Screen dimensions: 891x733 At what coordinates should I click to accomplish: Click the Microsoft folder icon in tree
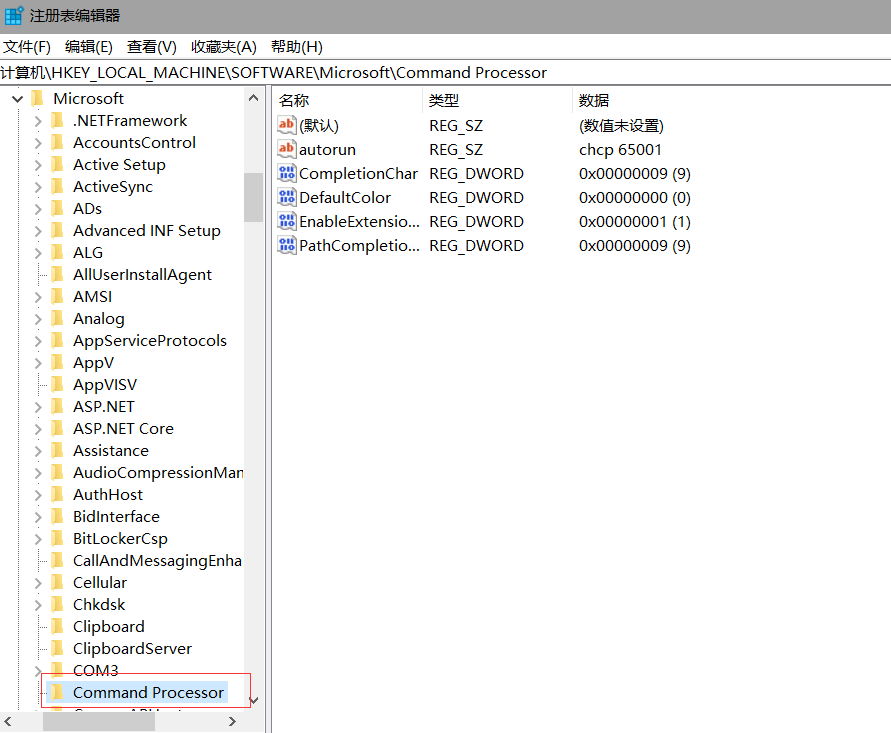click(x=38, y=98)
